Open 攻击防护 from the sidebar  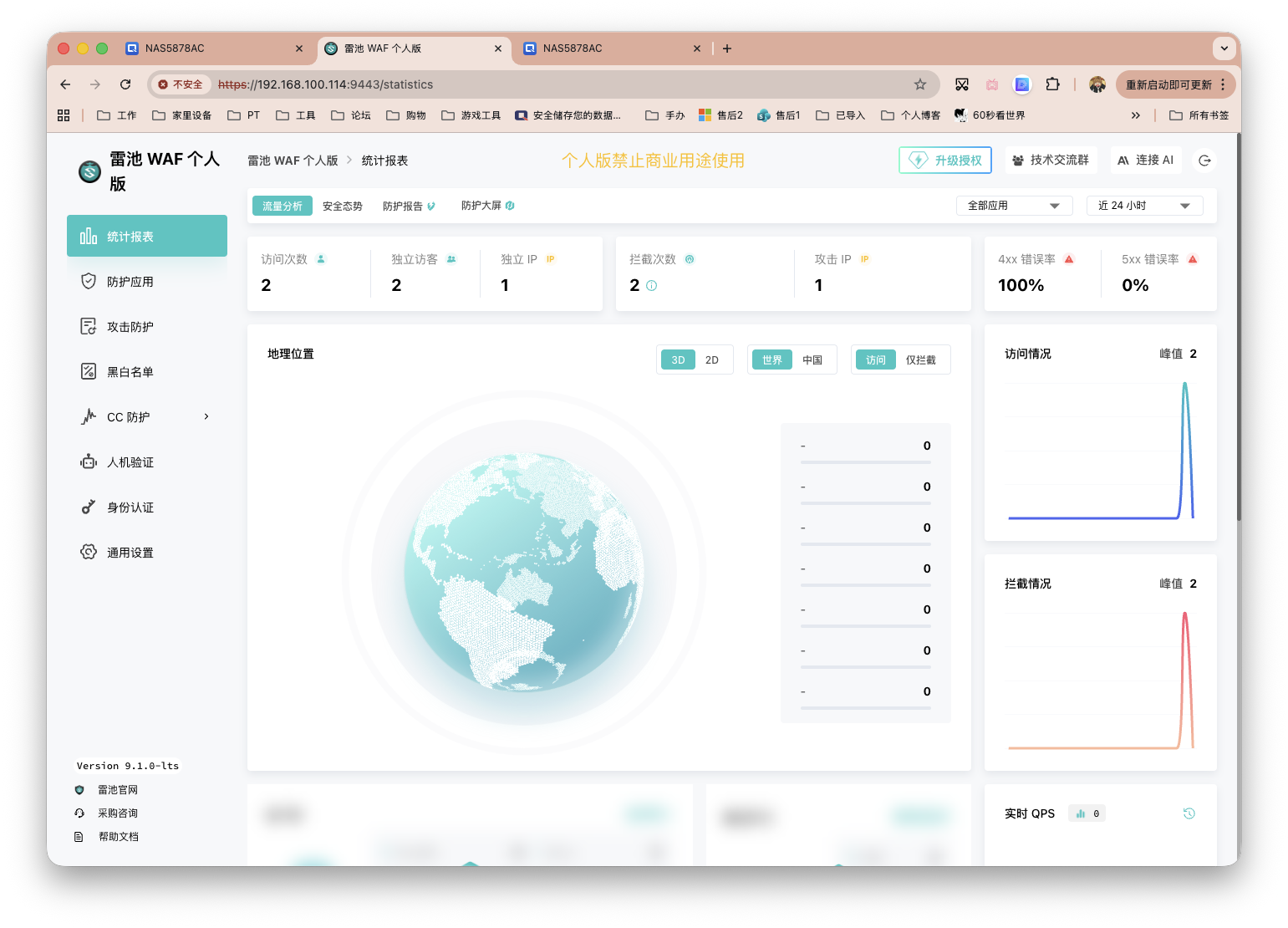130,326
